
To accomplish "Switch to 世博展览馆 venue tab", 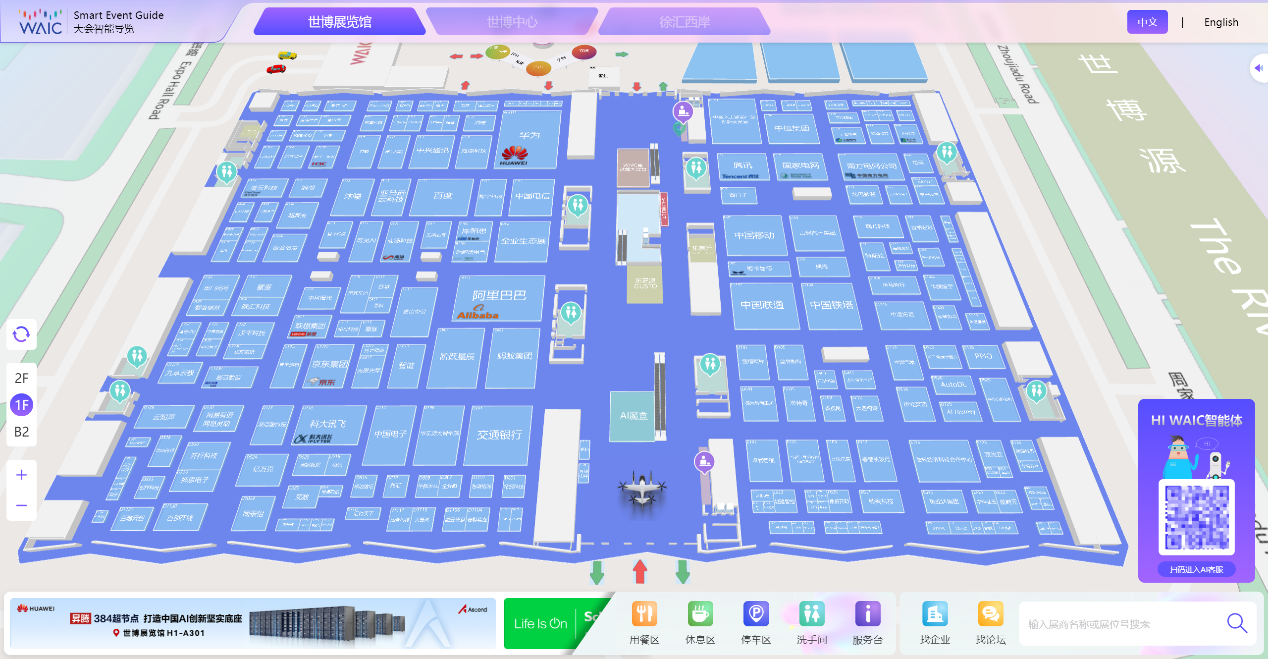I will (340, 21).
